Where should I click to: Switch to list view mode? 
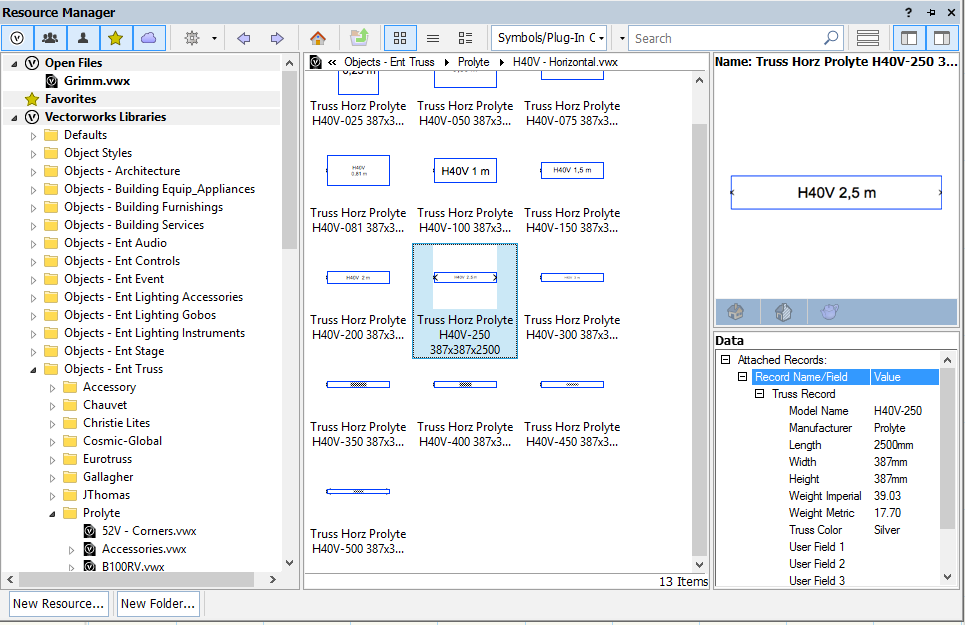pyautogui.click(x=432, y=37)
